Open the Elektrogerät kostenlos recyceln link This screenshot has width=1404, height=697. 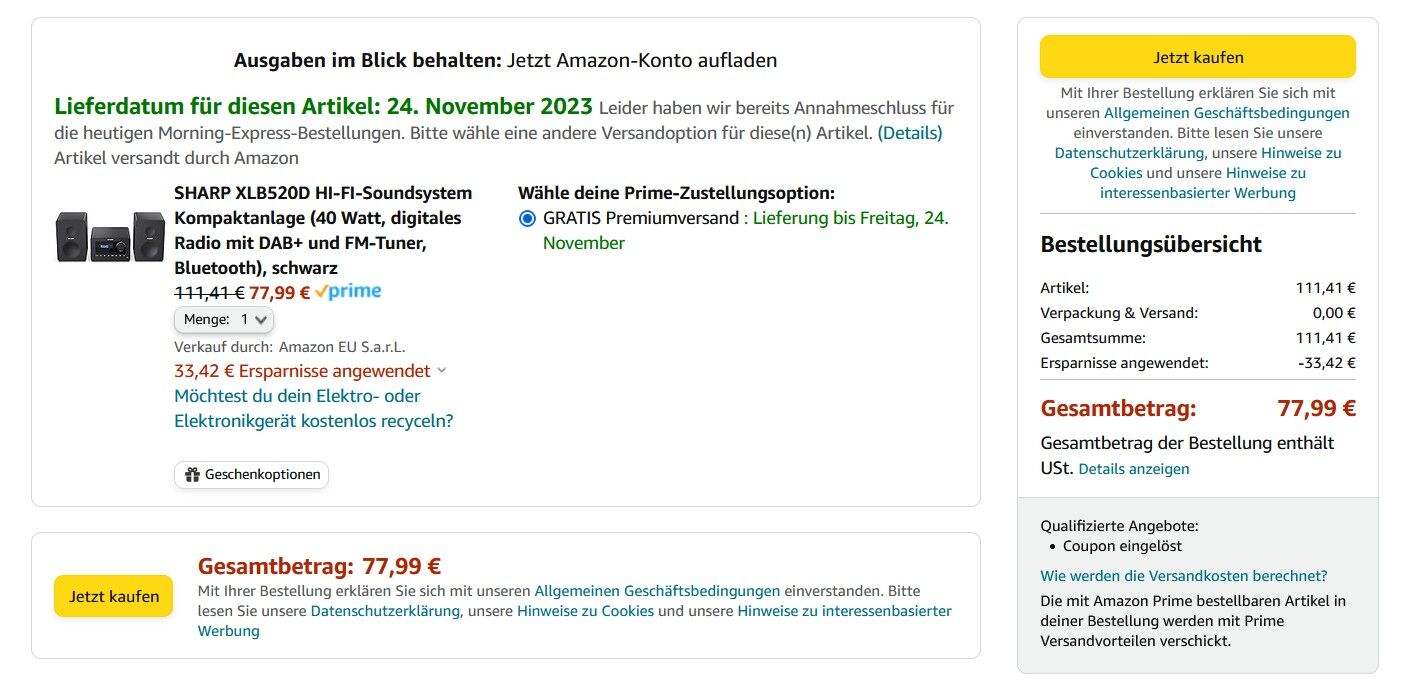click(x=314, y=408)
